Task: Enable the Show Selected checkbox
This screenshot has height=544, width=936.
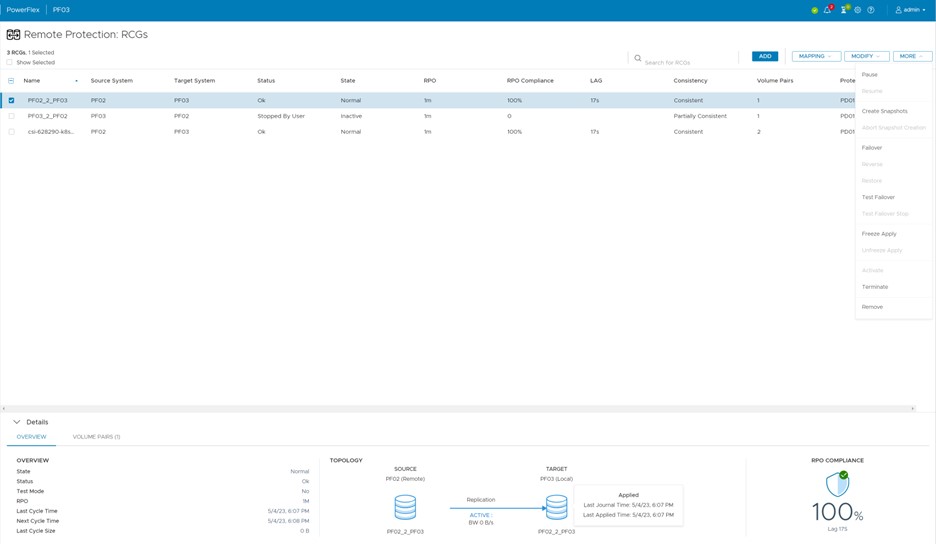Action: [x=10, y=62]
